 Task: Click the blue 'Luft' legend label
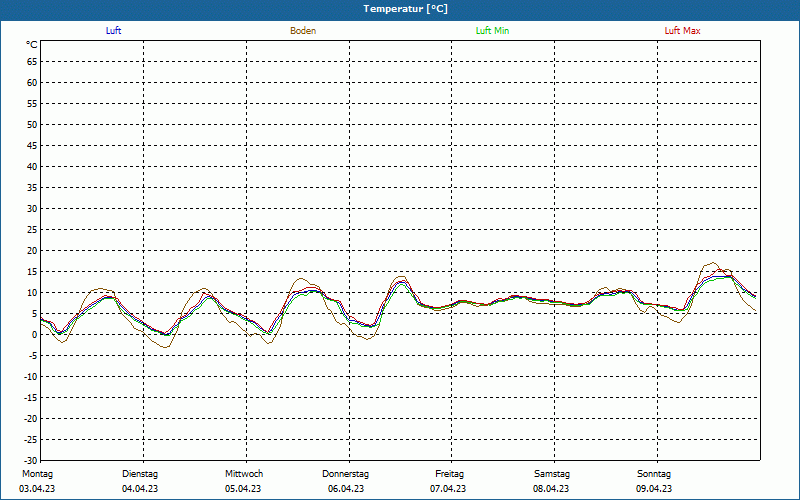click(x=113, y=31)
